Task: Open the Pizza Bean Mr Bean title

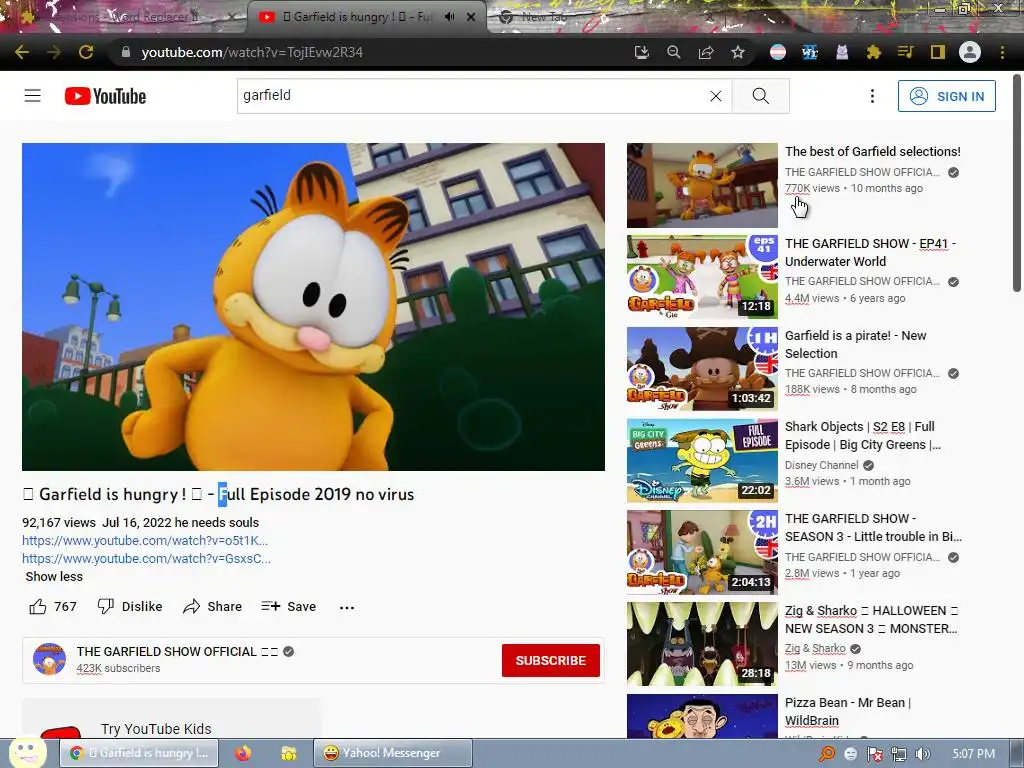Action: pyautogui.click(x=848, y=712)
